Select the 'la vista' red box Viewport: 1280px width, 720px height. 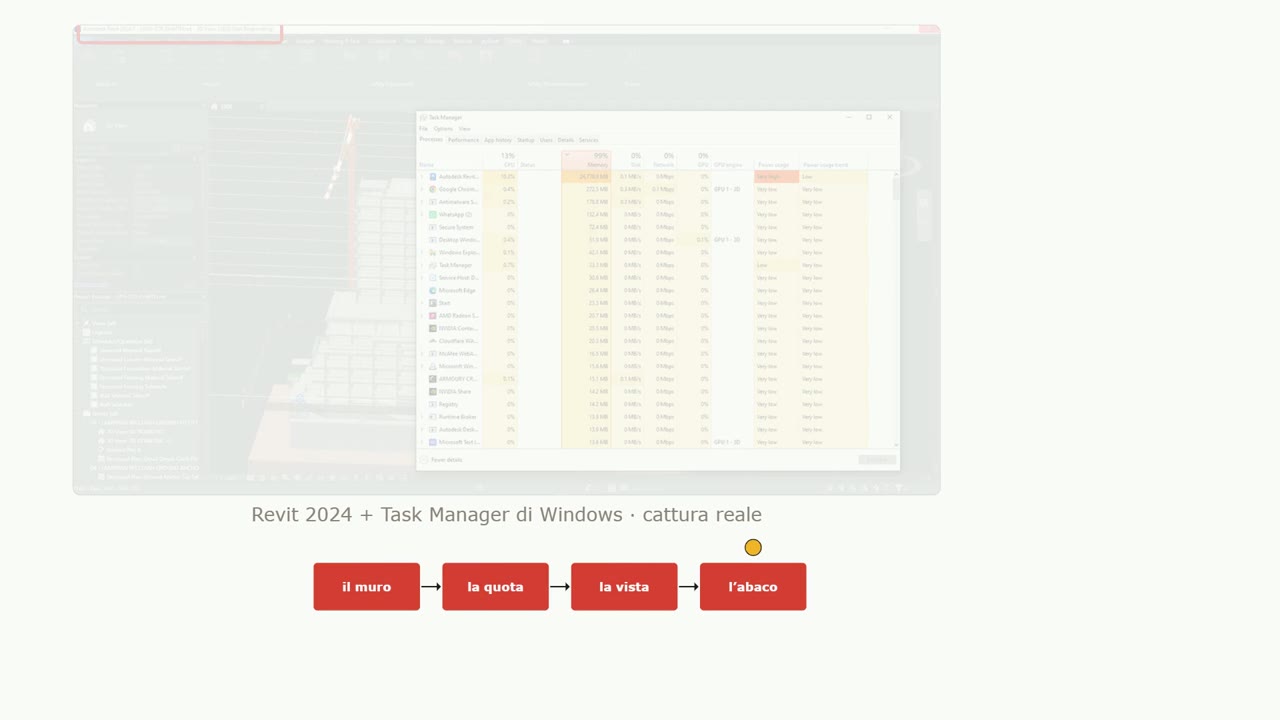click(x=624, y=586)
